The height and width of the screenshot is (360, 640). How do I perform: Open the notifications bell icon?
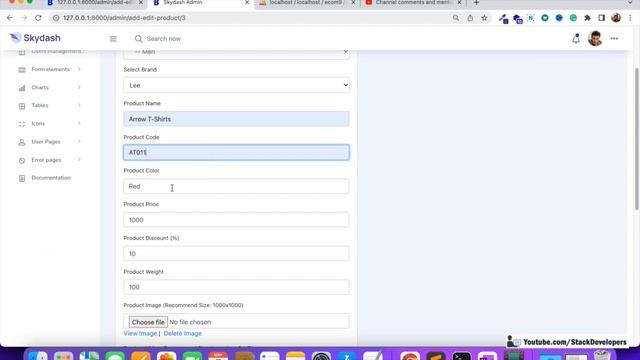pos(576,38)
